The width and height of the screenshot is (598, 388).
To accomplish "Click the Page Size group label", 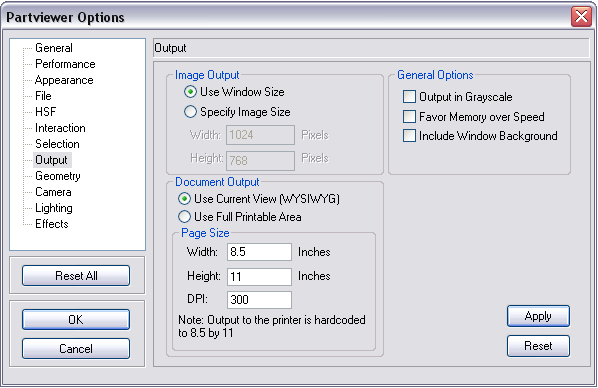I will pyautogui.click(x=205, y=233).
